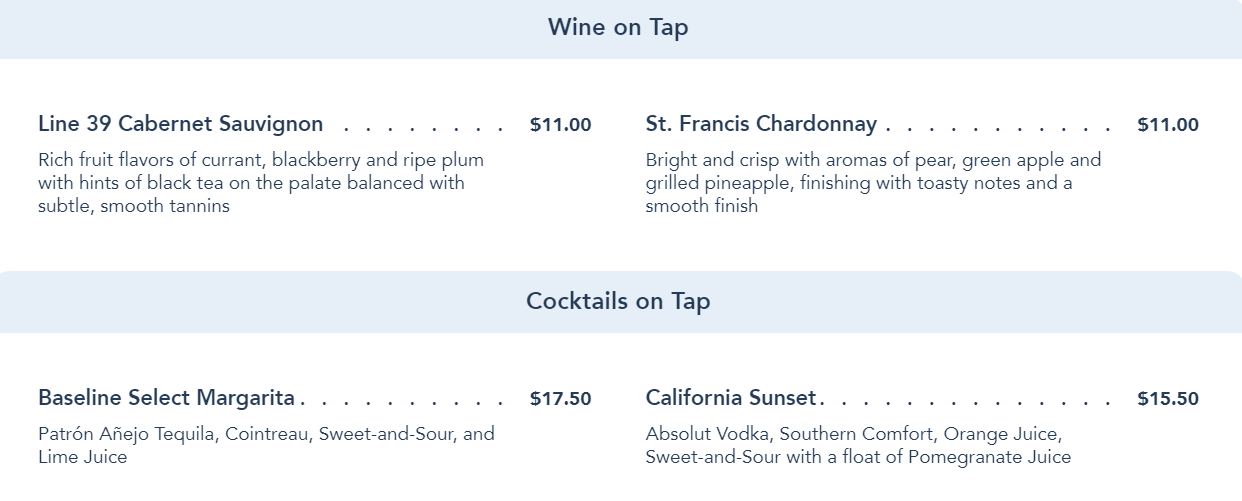Click the Cocktails on Tap section header
Viewport: 1242px width, 501px height.
618,301
